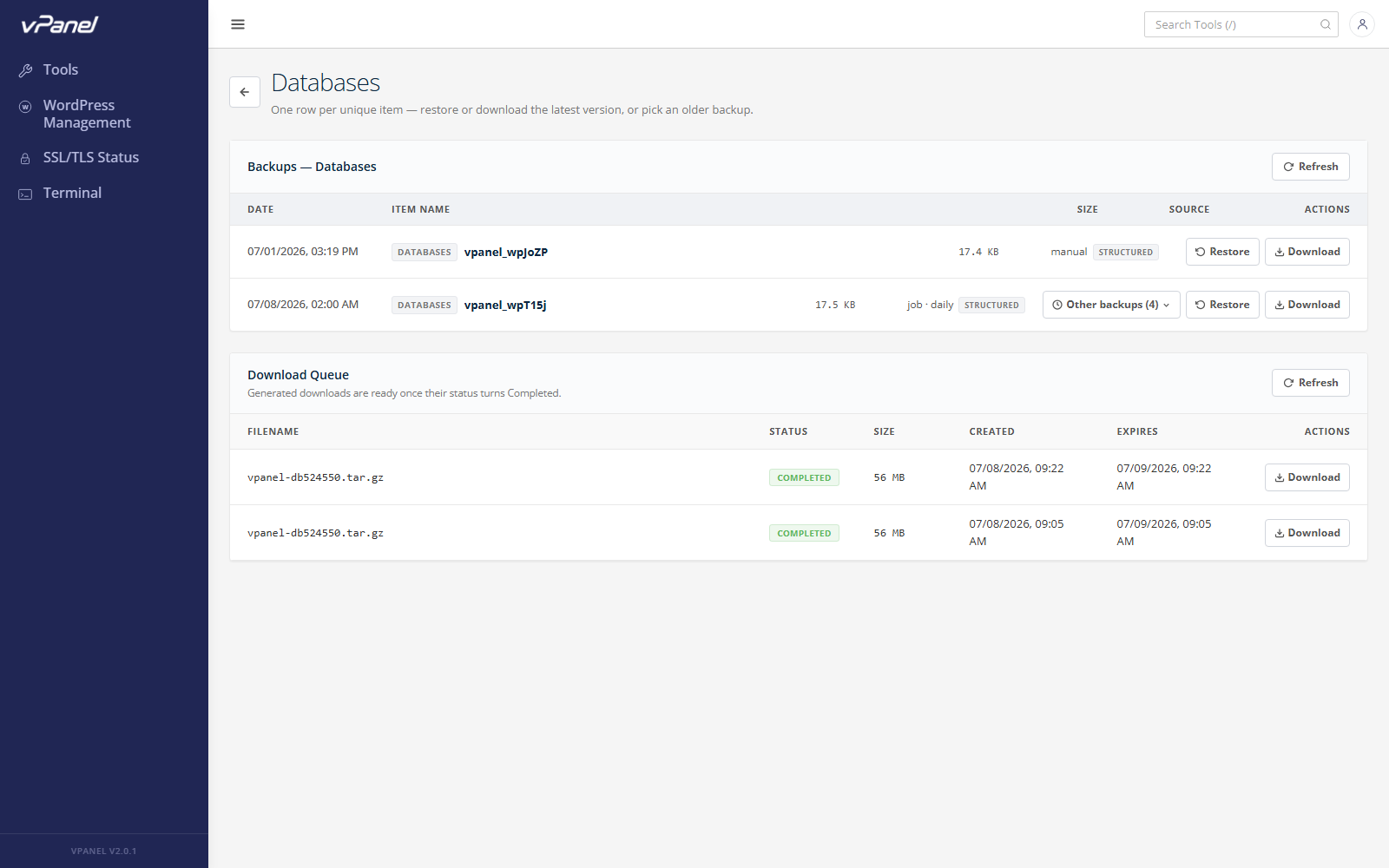Click the Tools wrench icon
The height and width of the screenshot is (868, 1389).
click(x=26, y=70)
